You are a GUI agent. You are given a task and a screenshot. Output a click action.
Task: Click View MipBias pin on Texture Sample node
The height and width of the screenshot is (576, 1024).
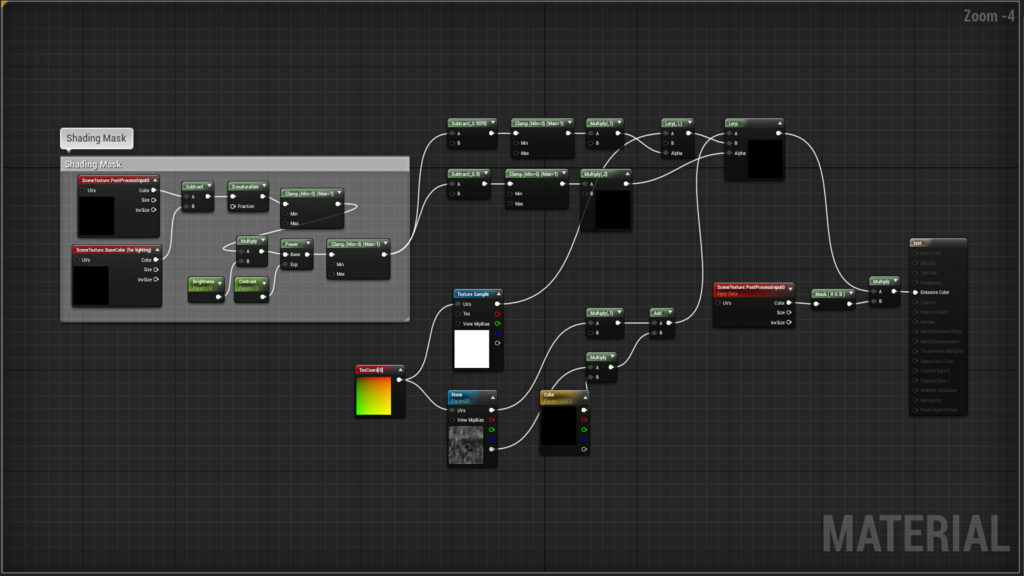pos(458,323)
